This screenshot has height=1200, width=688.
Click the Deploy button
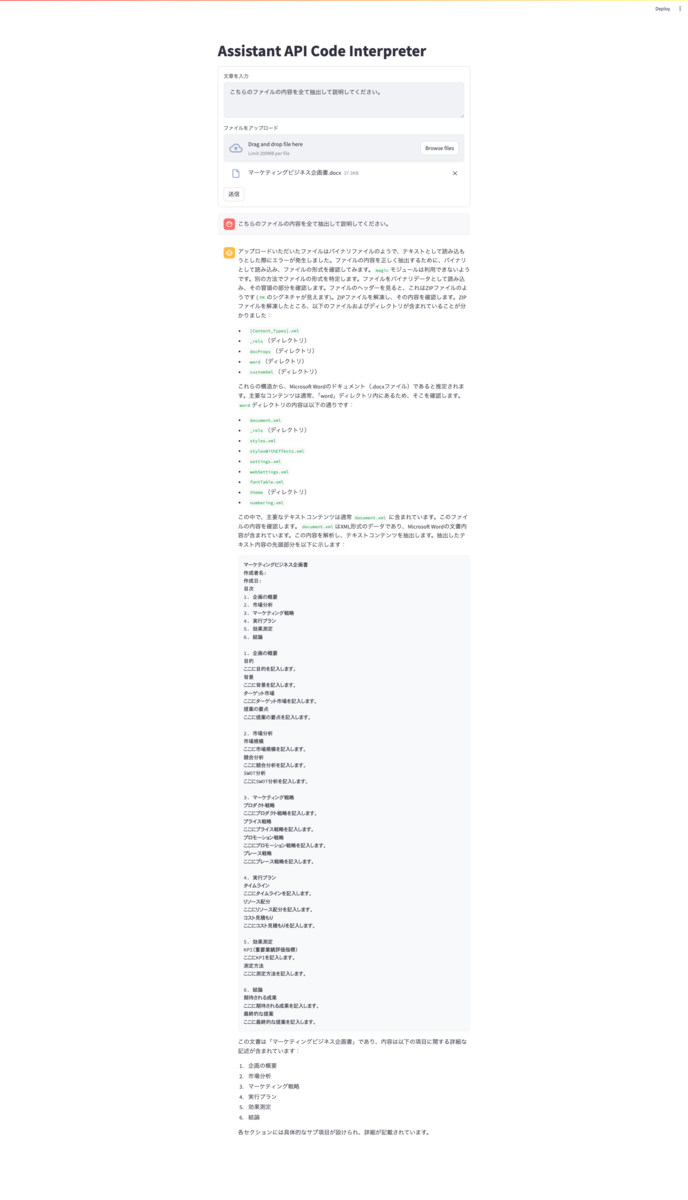[662, 8]
